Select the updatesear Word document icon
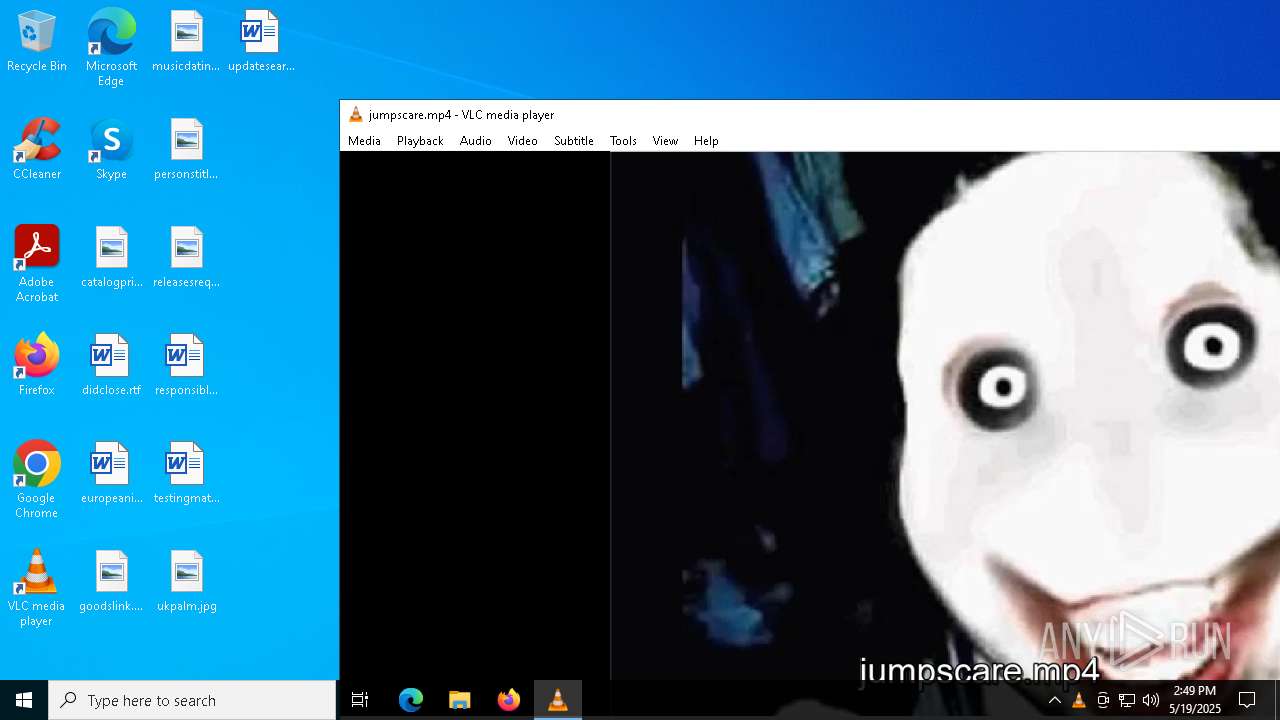Image resolution: width=1280 pixels, height=720 pixels. point(261,42)
